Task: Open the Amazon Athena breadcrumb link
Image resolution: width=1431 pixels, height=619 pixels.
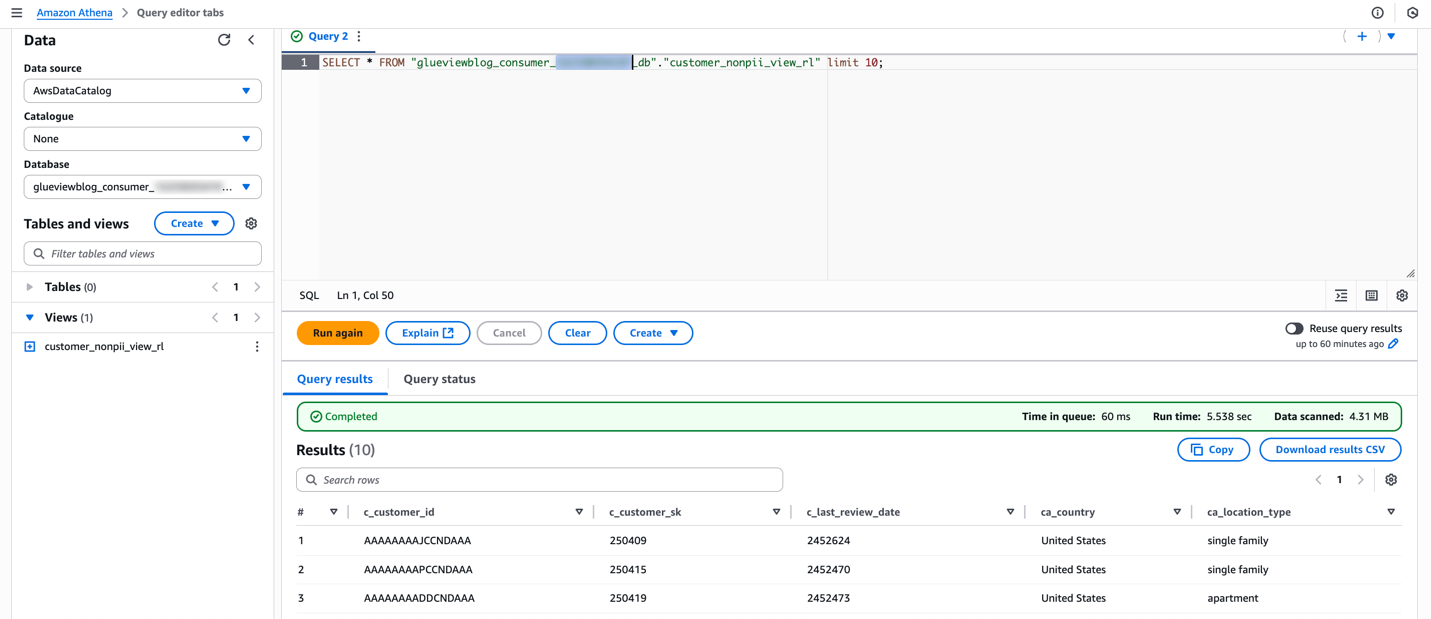Action: pyautogui.click(x=74, y=13)
